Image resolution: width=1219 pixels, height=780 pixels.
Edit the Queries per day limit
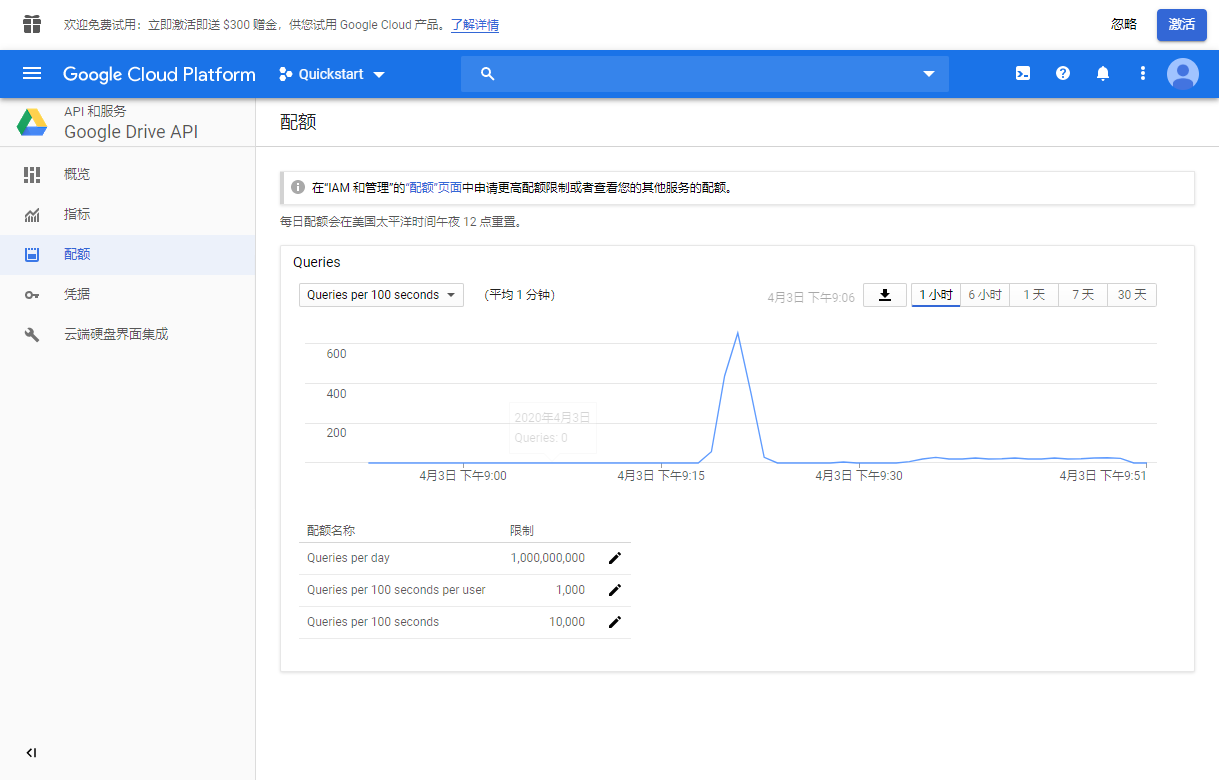pyautogui.click(x=615, y=558)
